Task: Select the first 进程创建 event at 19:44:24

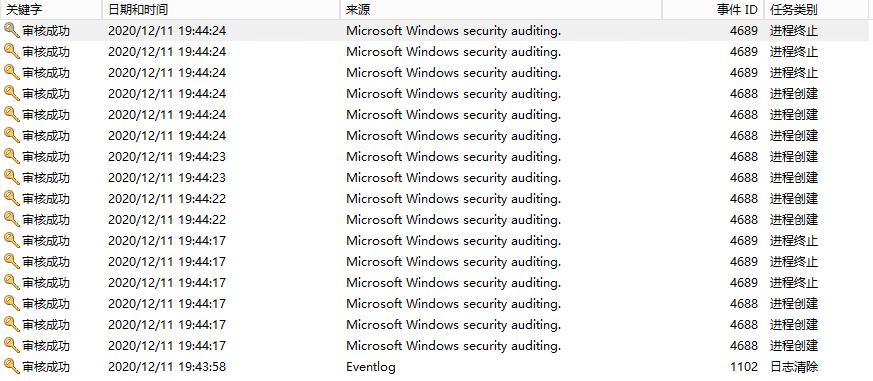Action: pyautogui.click(x=436, y=94)
